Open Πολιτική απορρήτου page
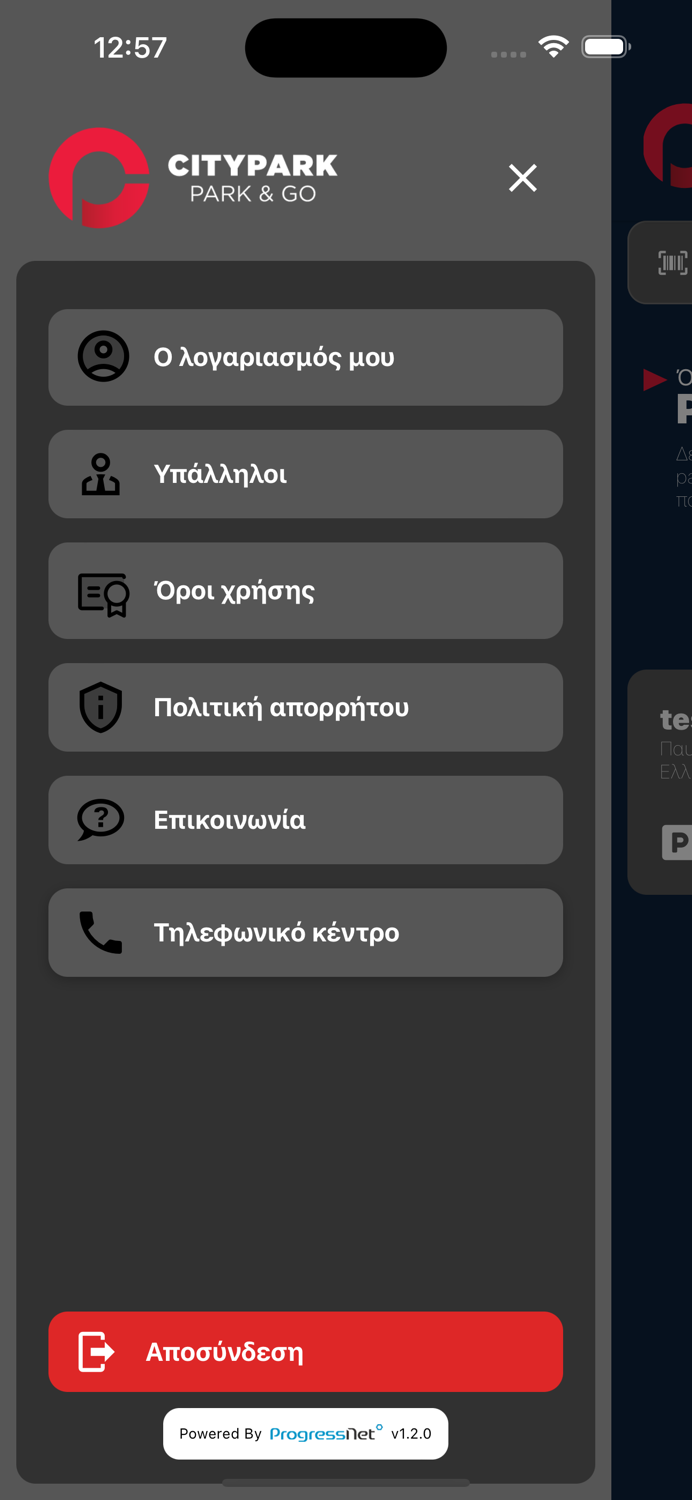The height and width of the screenshot is (1500, 692). pyautogui.click(x=306, y=707)
